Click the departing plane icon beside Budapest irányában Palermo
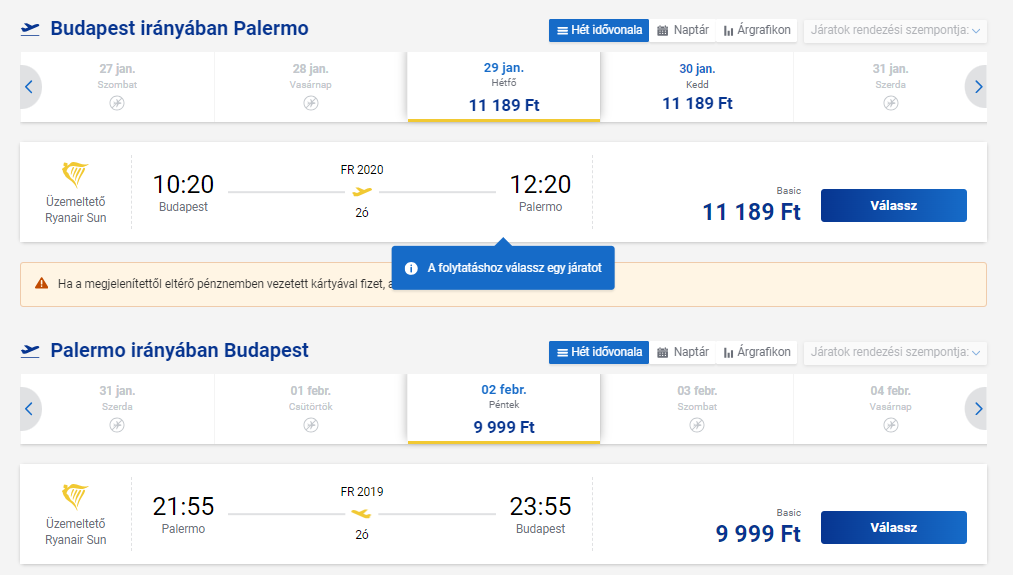The height and width of the screenshot is (575, 1013). tap(30, 29)
